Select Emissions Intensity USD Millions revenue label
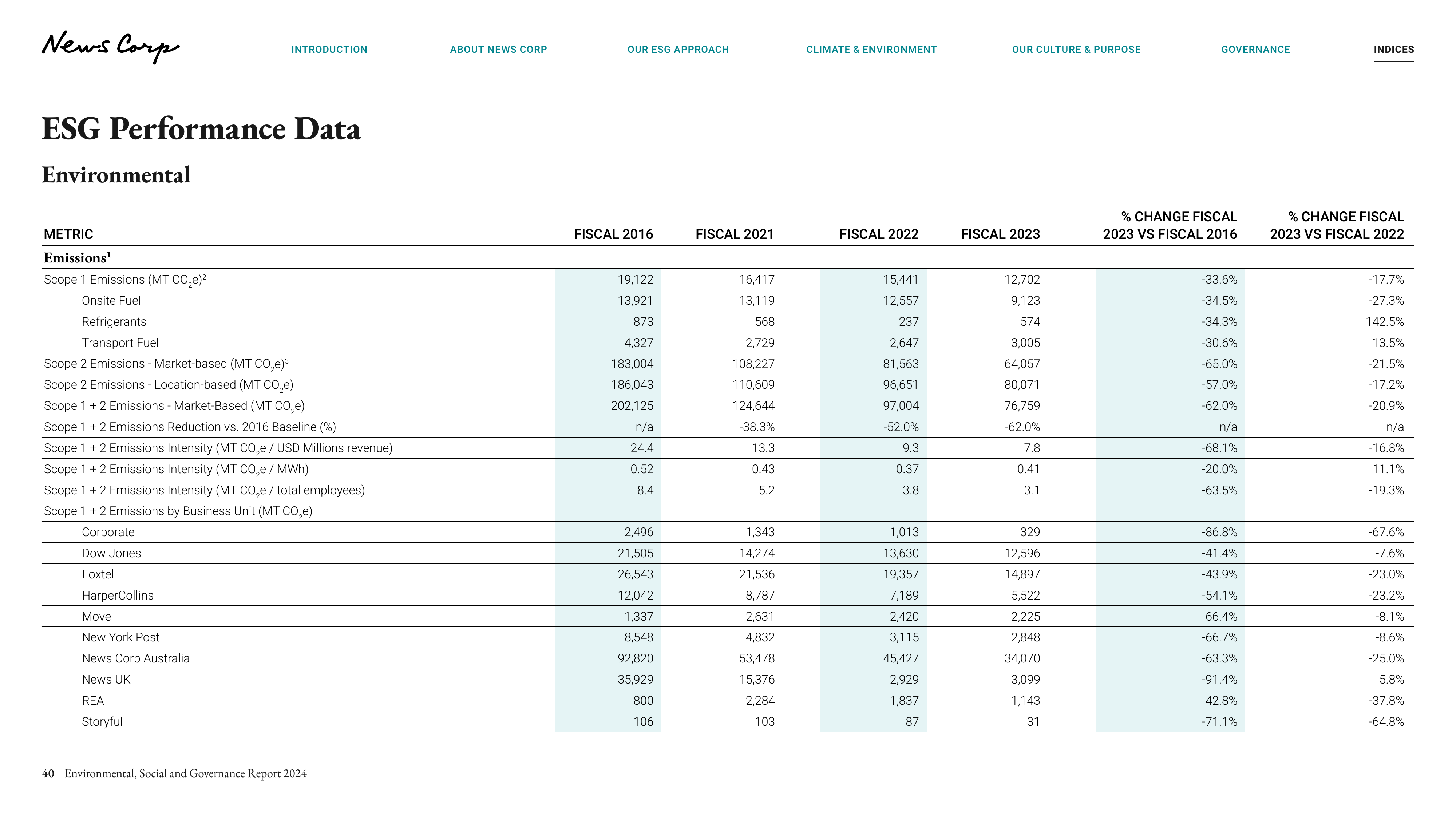Viewport: 1456px width, 819px height. pos(218,448)
